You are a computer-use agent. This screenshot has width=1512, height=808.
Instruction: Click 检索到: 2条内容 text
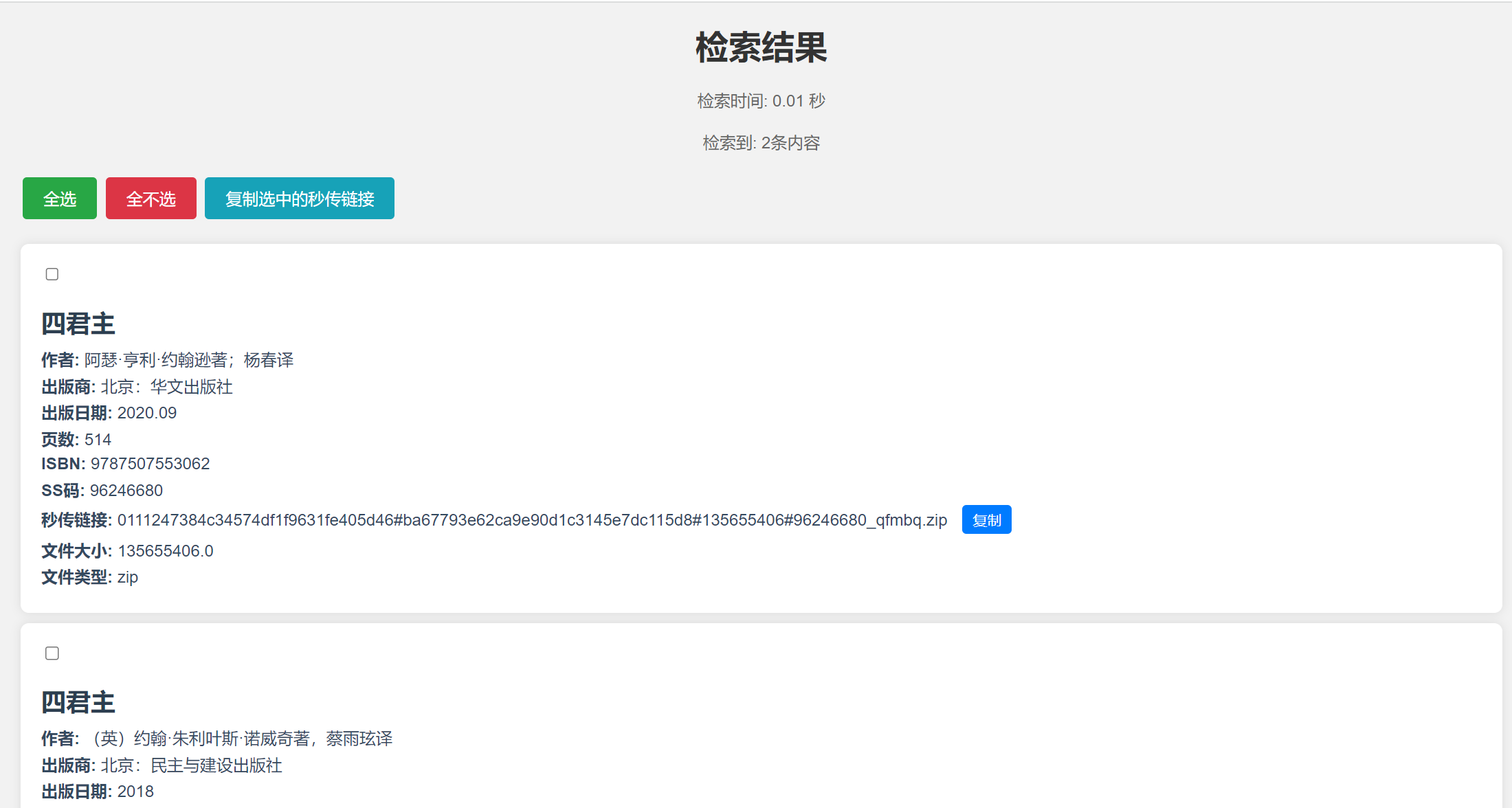(761, 143)
